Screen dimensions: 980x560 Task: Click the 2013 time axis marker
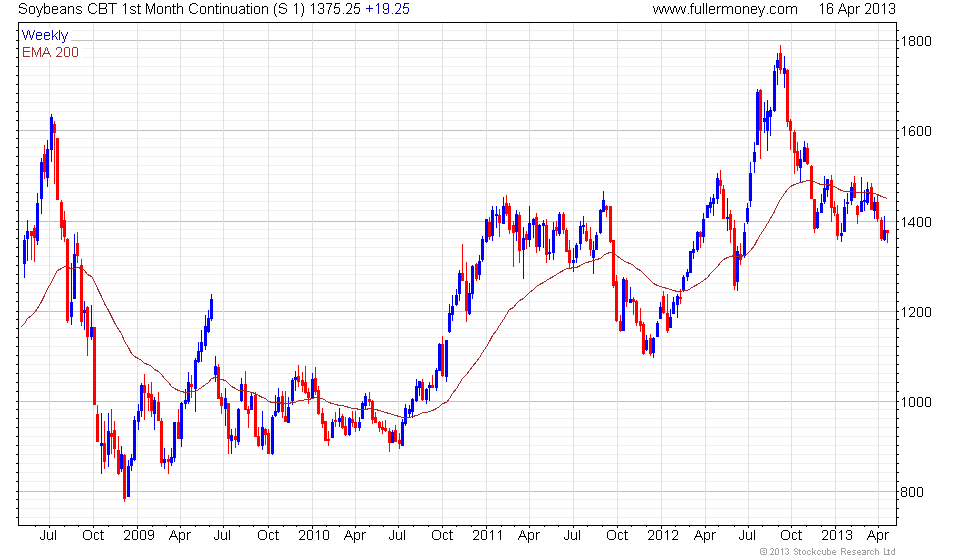click(836, 535)
